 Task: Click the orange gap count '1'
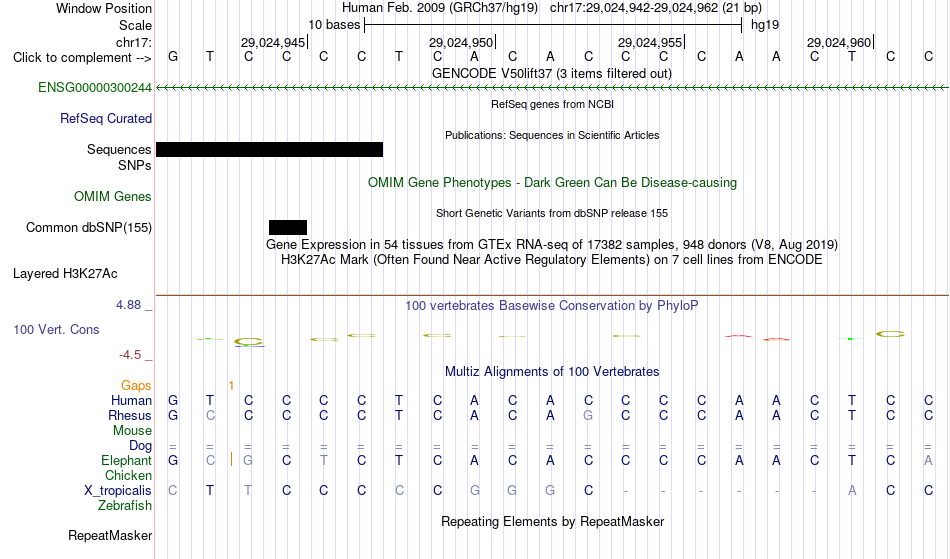tap(231, 386)
